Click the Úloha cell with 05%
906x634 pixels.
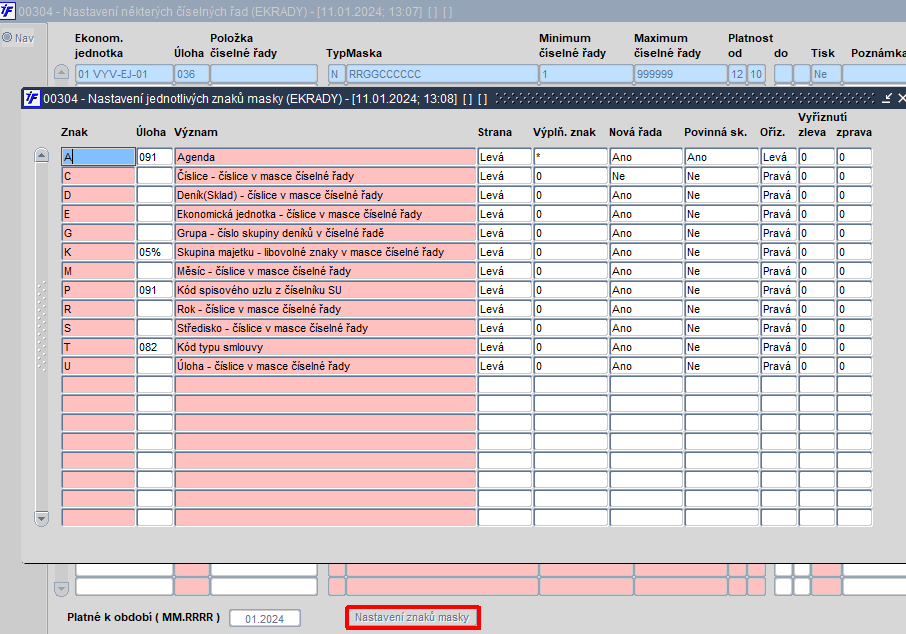pos(154,252)
